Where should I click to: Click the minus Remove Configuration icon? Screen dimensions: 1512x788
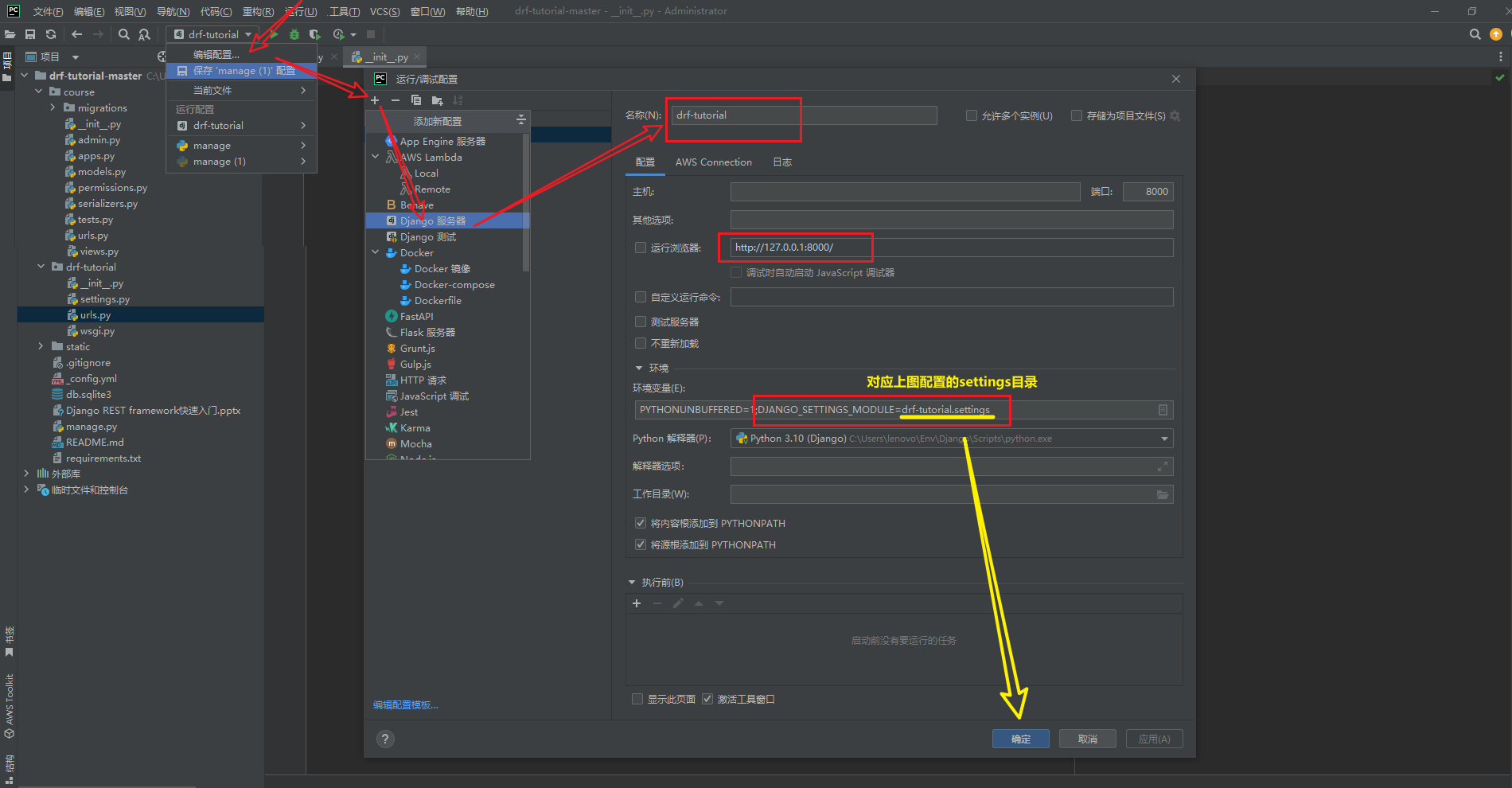(395, 100)
